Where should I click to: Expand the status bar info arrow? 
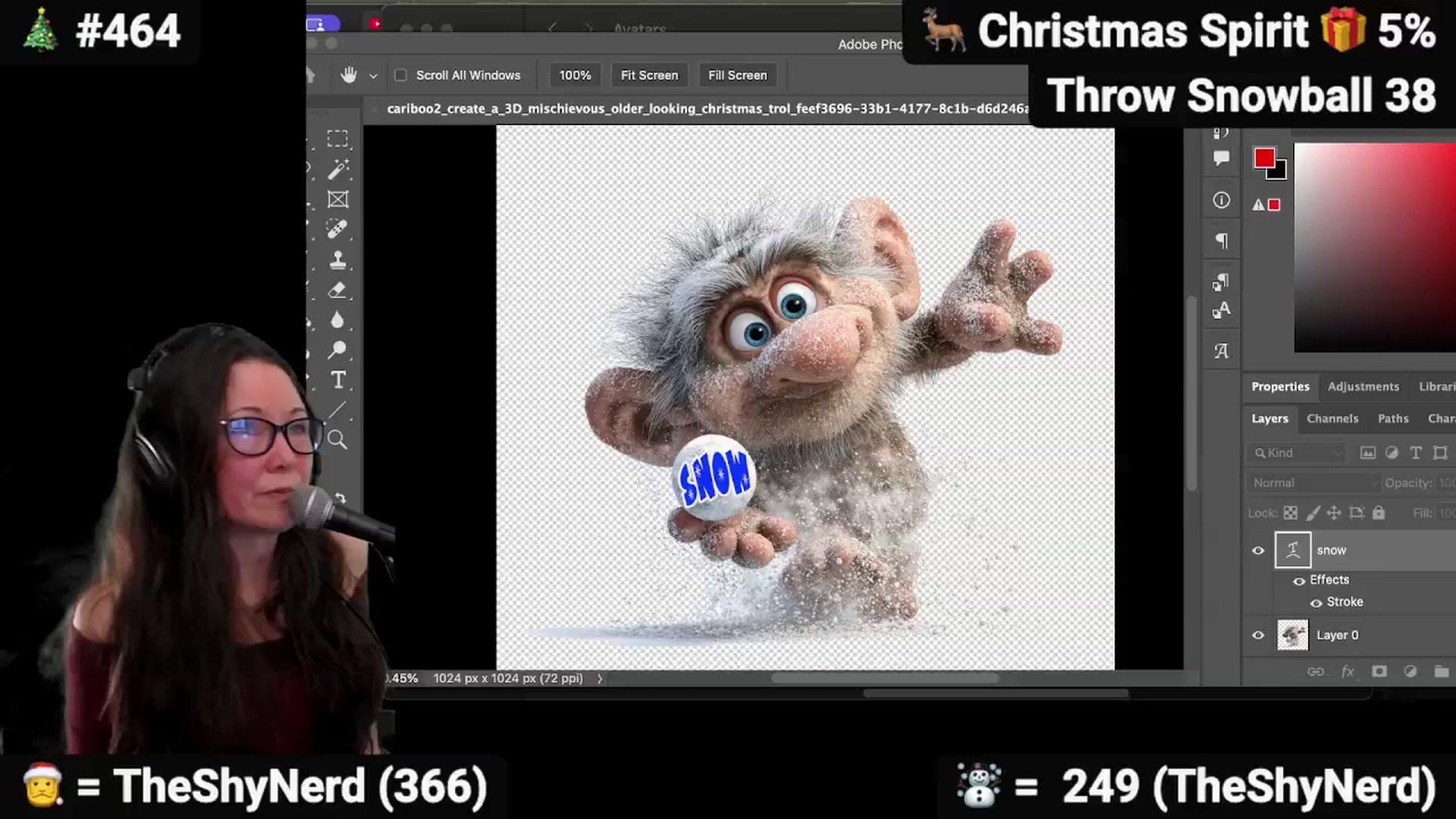click(x=600, y=679)
